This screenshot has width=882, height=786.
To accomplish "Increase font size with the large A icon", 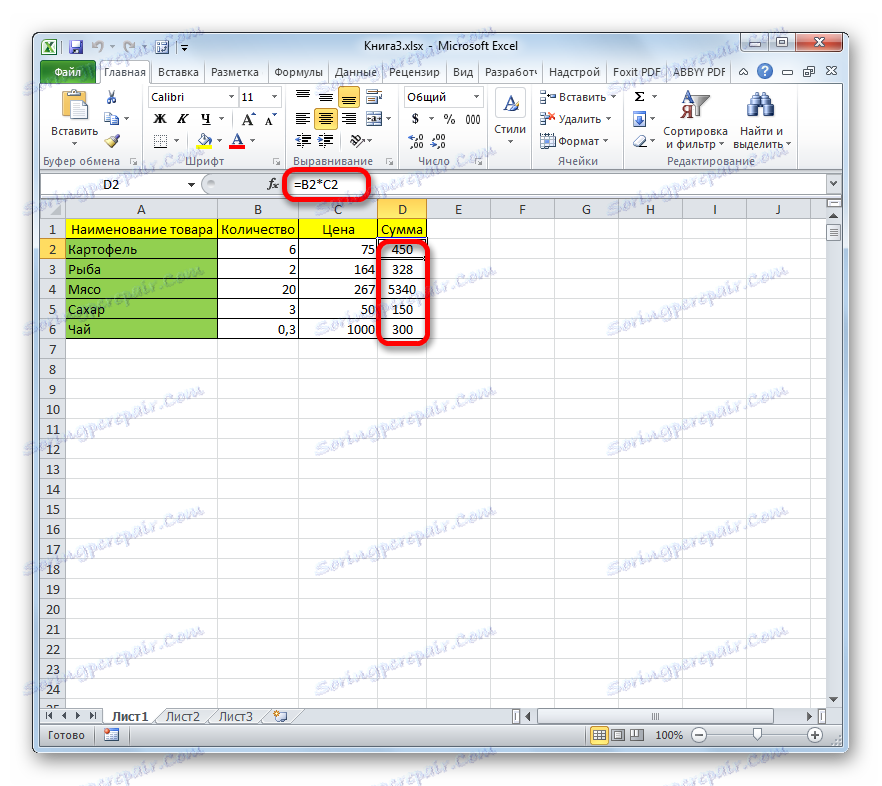I will tap(248, 119).
